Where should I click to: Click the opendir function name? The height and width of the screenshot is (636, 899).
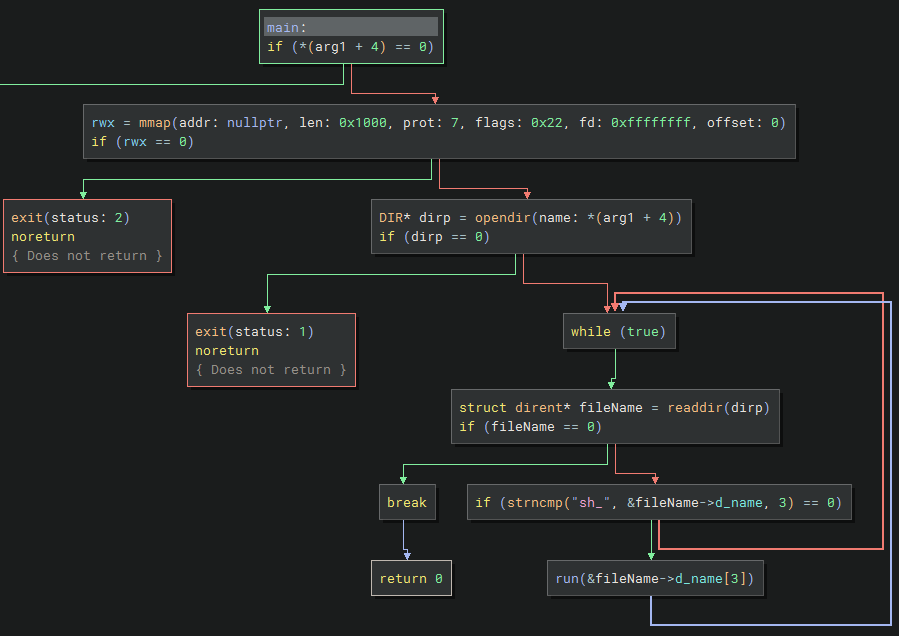[x=497, y=218]
